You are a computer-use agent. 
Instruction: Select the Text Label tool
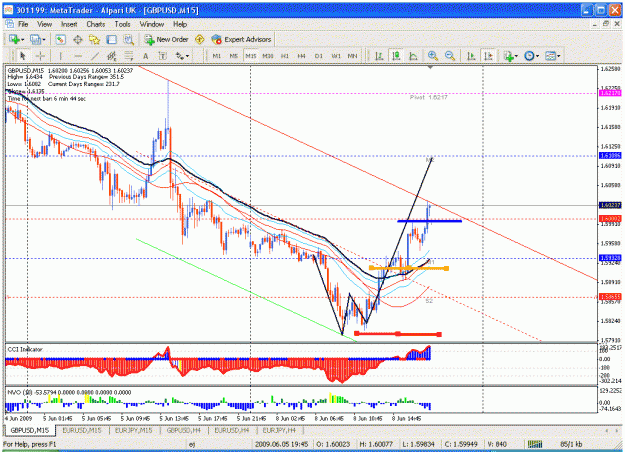click(163, 56)
